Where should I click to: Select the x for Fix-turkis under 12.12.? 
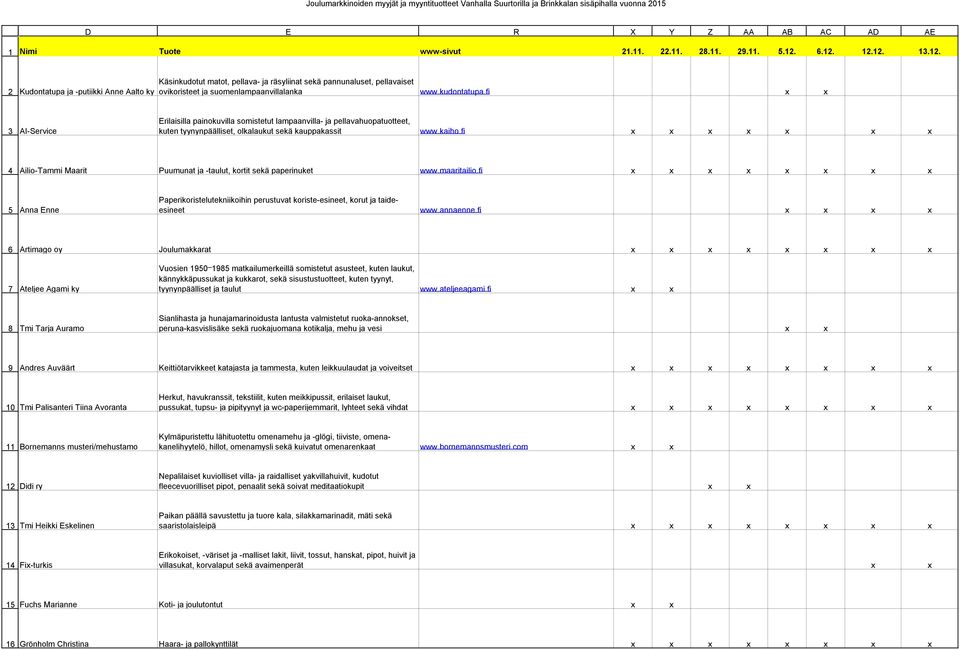[873, 566]
